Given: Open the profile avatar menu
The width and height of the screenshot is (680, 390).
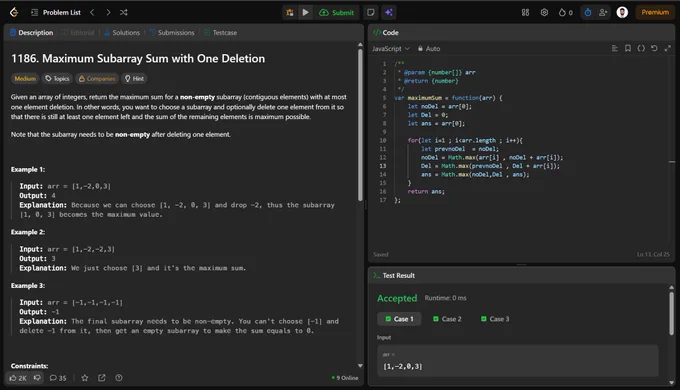Looking at the screenshot, I should [x=622, y=13].
